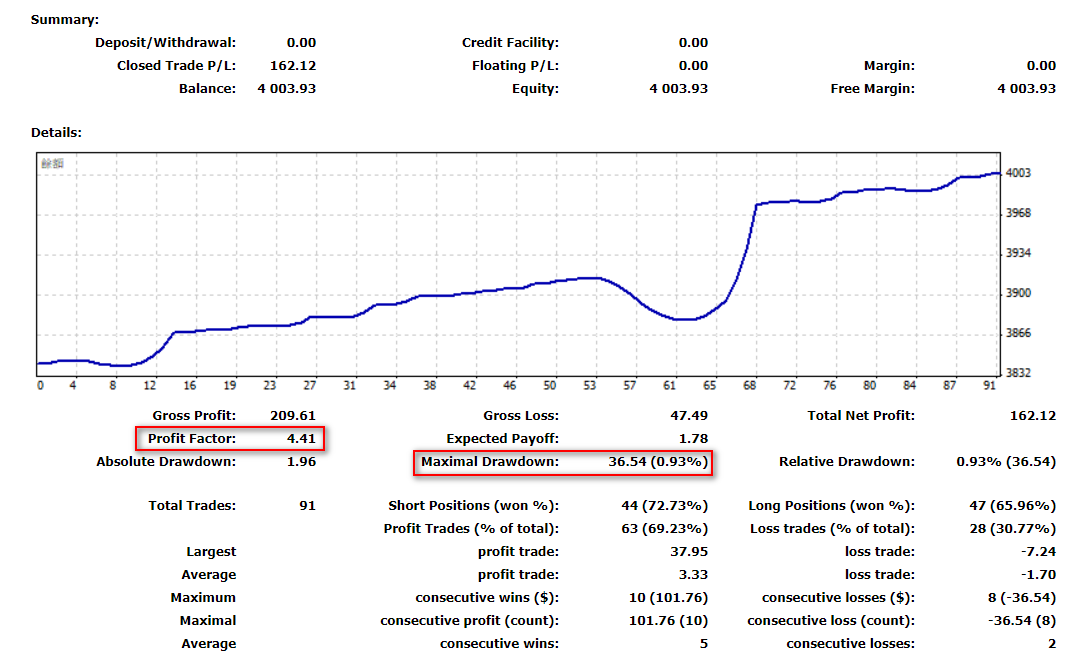Select the Floating P/L label
The image size is (1083, 657).
(515, 66)
